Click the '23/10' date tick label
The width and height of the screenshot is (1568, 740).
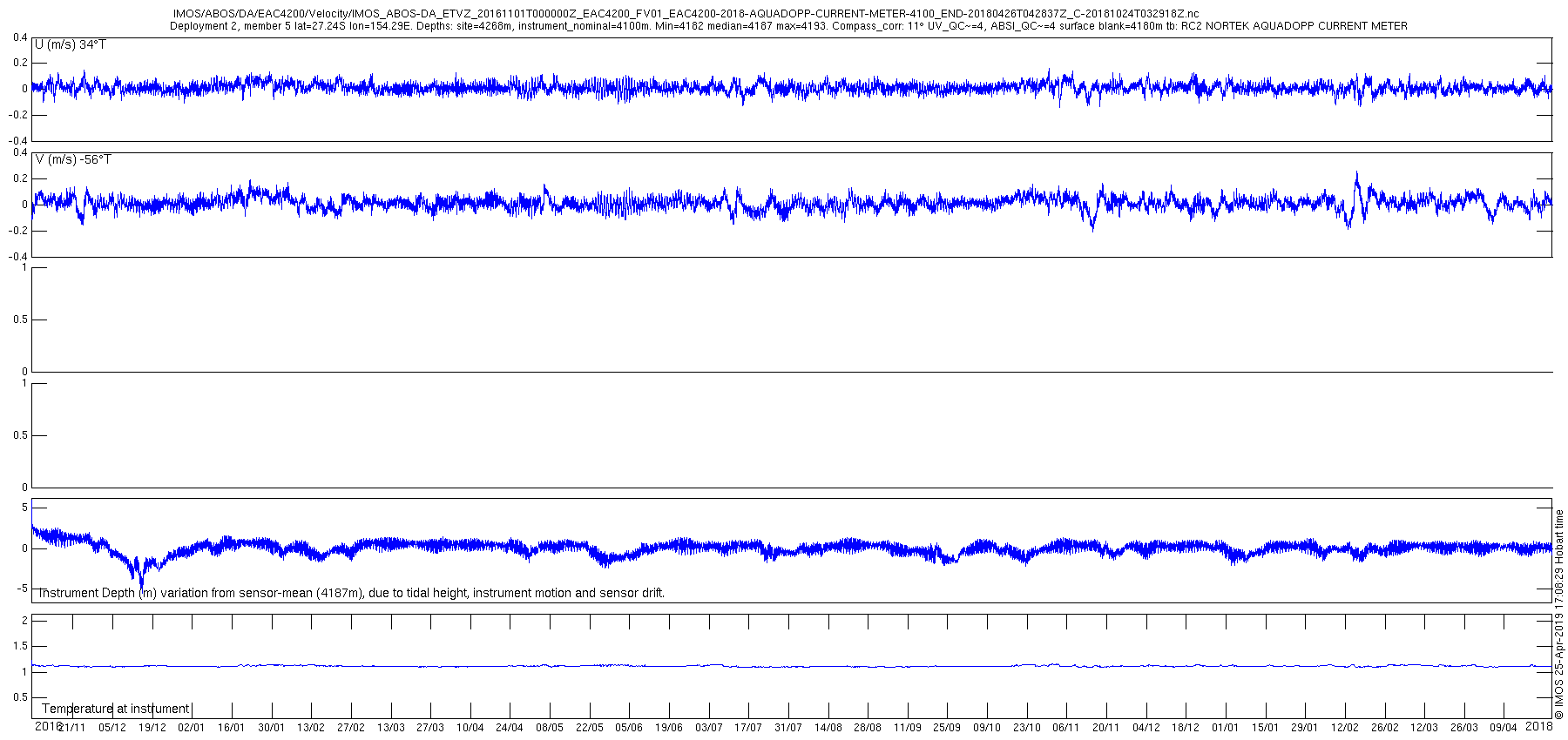[x=1027, y=728]
